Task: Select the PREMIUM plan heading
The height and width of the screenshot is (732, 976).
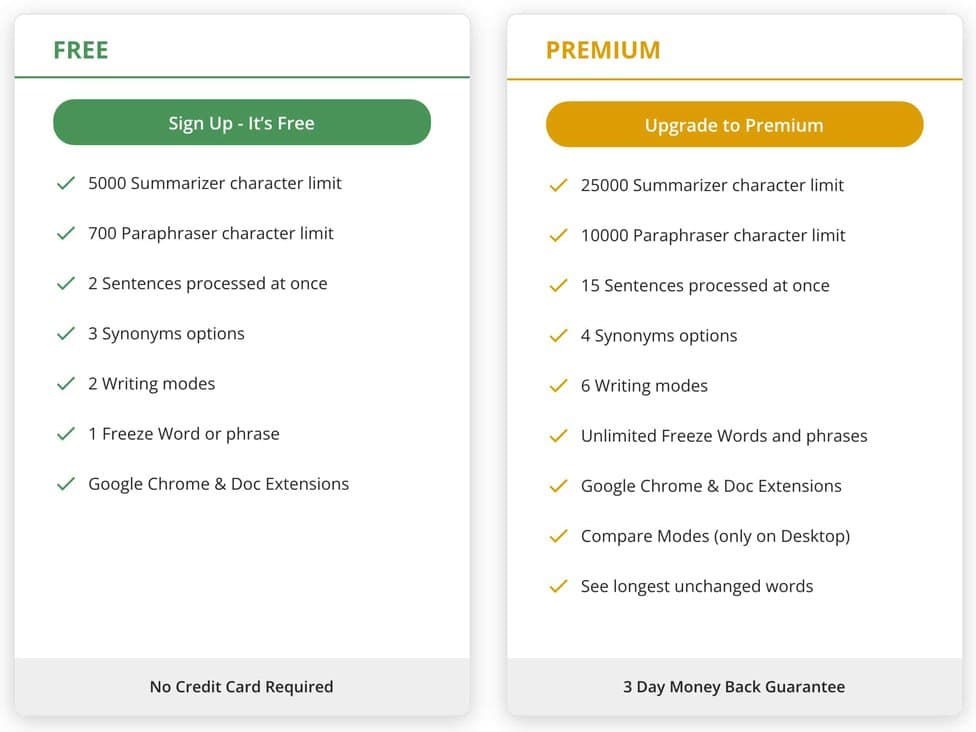Action: tap(603, 50)
